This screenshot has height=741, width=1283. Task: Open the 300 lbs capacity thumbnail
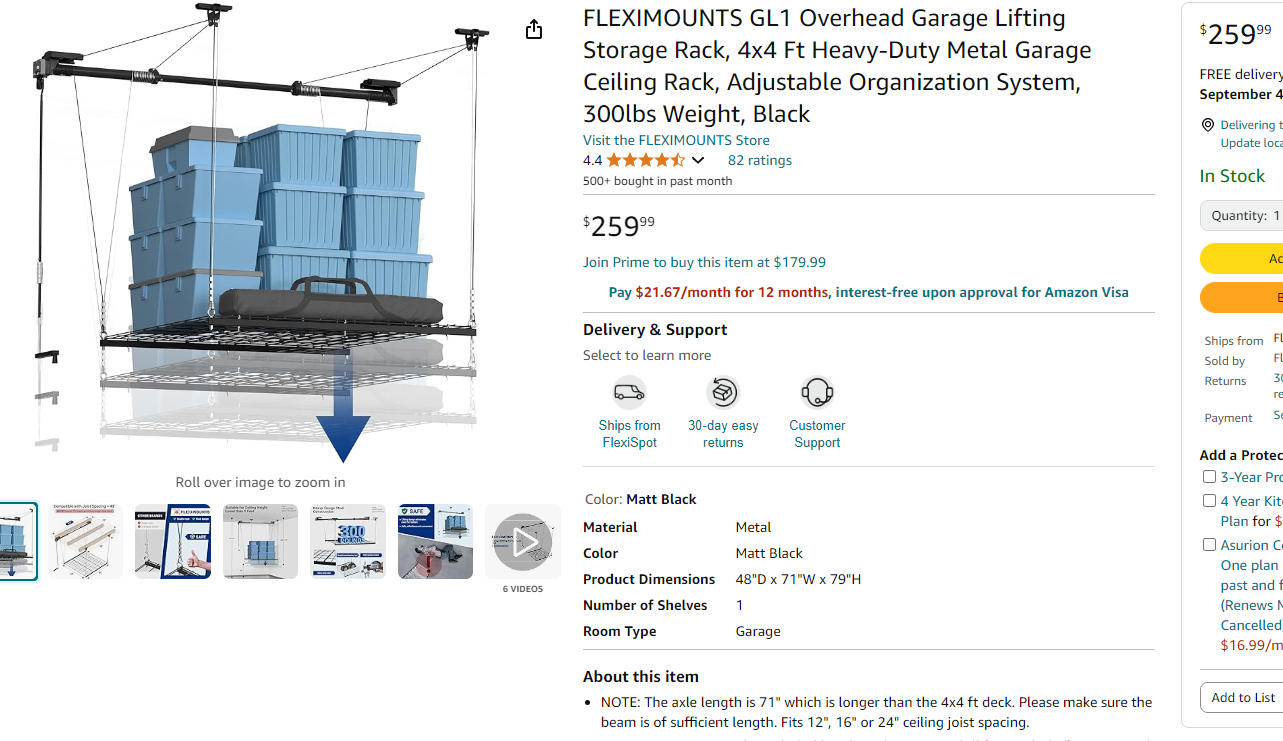tap(348, 541)
